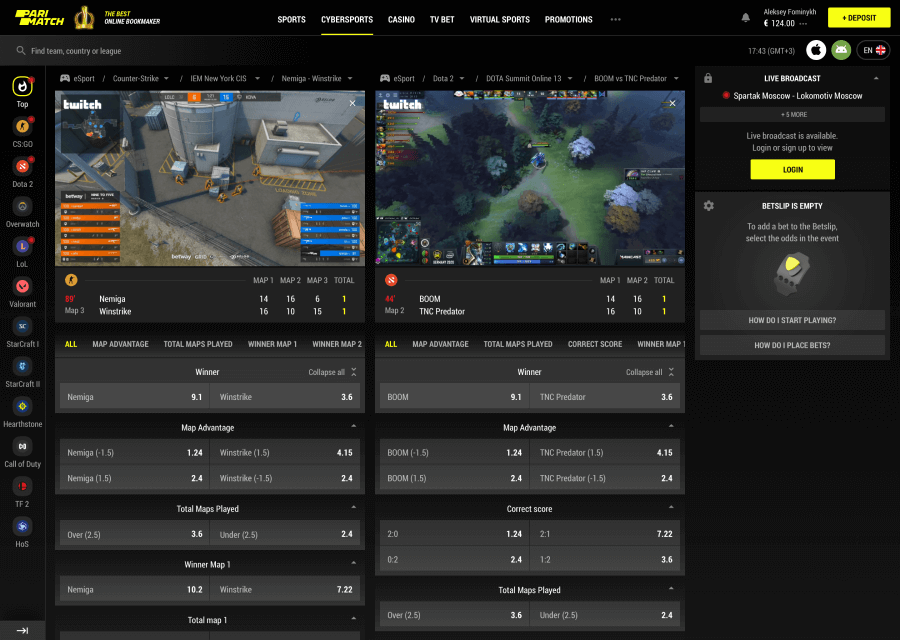Collapse Correct score section

coord(671,507)
